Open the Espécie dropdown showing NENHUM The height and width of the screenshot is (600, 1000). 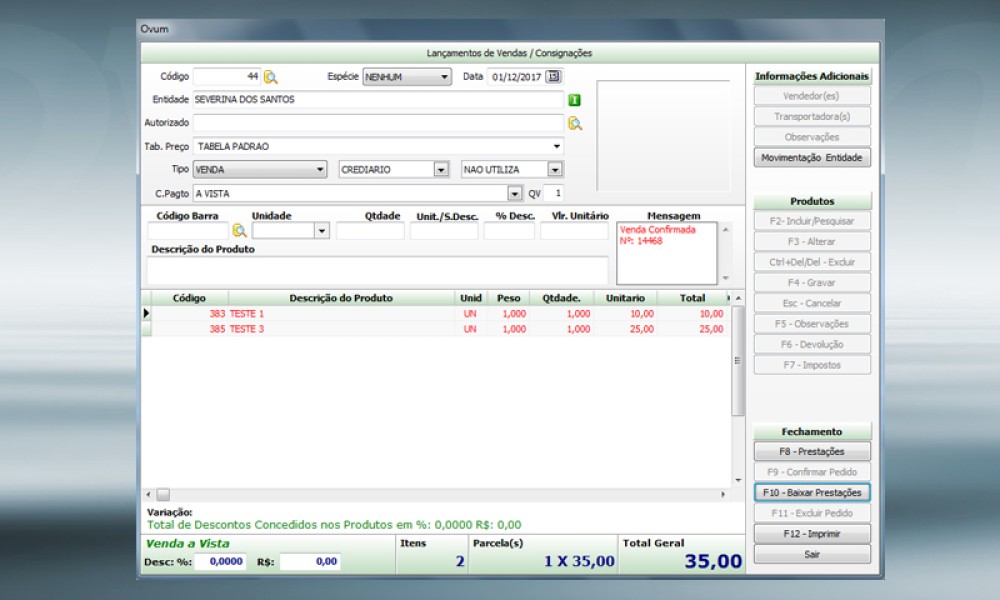(x=445, y=77)
